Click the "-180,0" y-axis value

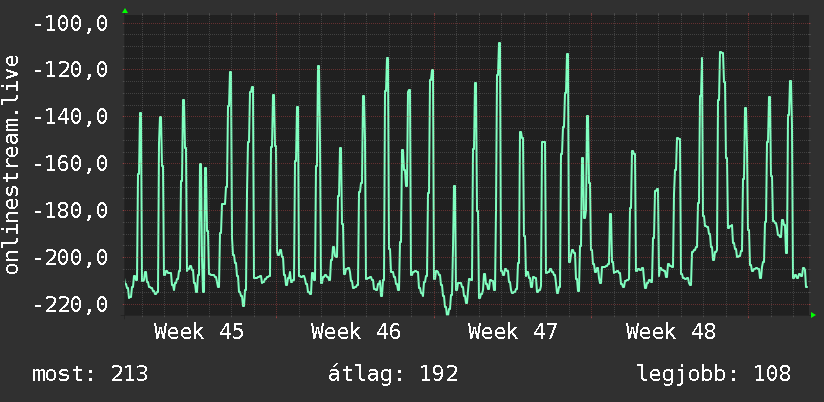pos(70,211)
